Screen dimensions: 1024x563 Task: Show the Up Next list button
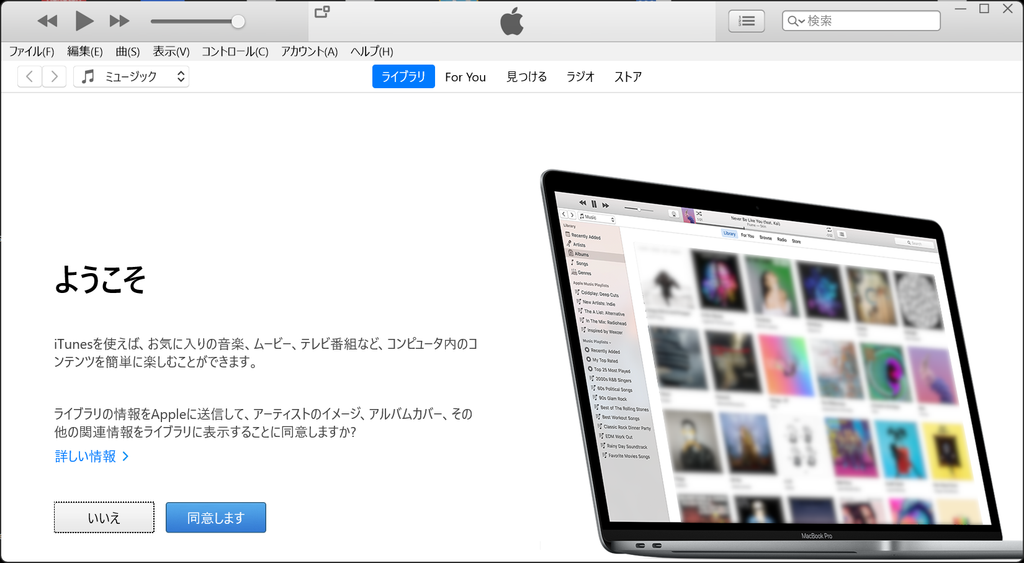pos(746,21)
